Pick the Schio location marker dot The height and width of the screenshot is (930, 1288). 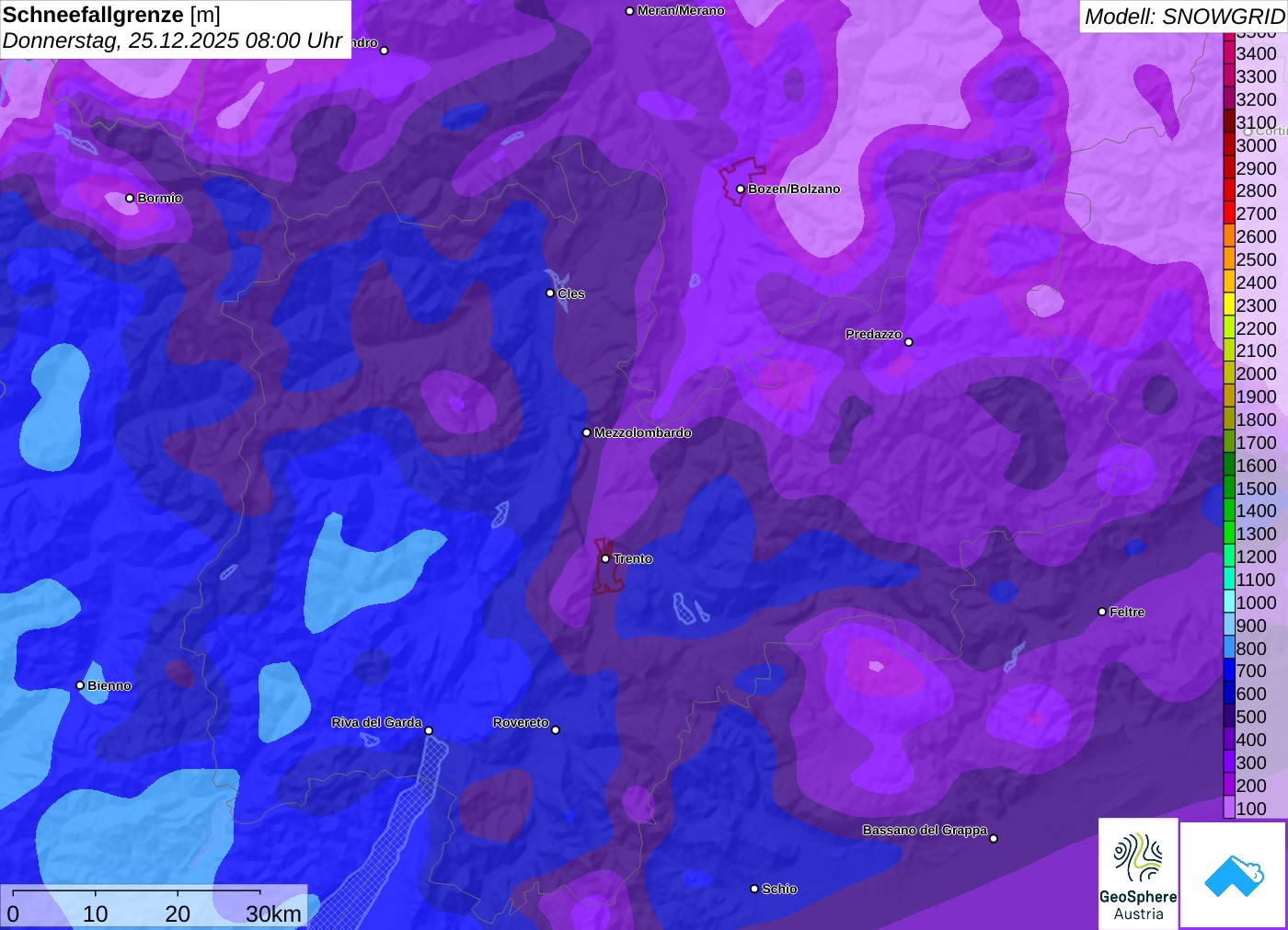754,889
